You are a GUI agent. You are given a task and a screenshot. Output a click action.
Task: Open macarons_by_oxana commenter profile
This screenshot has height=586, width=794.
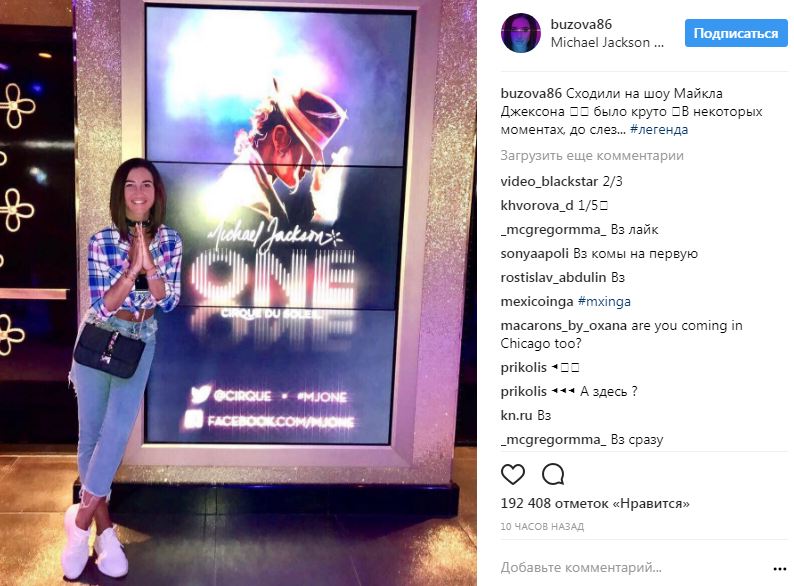pos(564,326)
